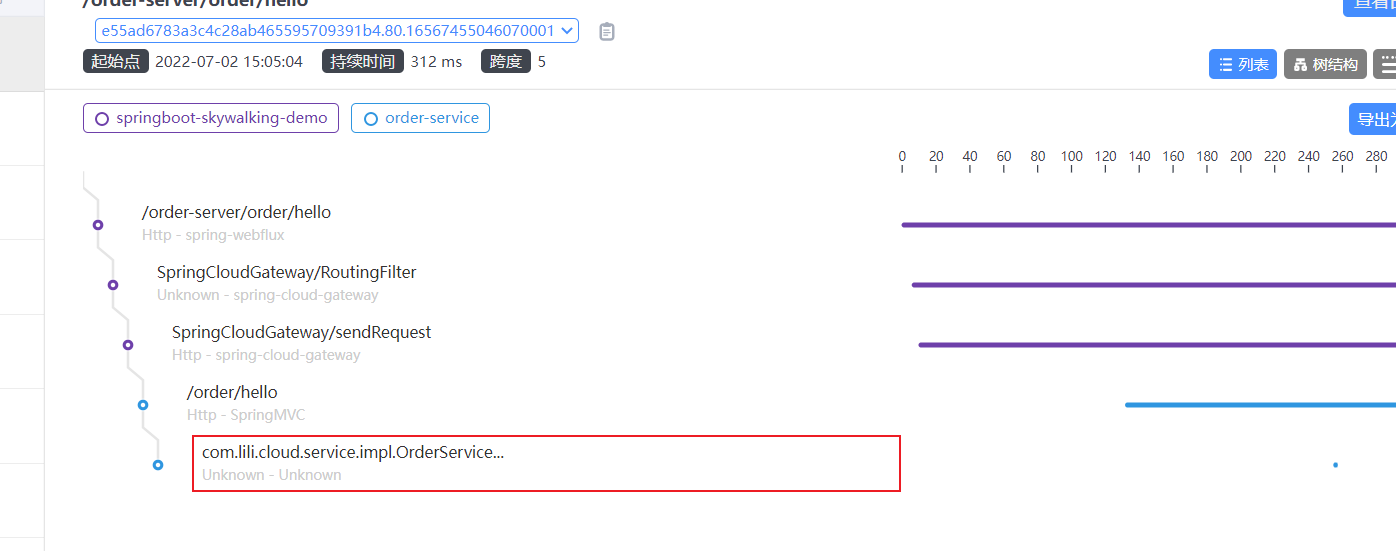Select the order-service tag

coord(420,118)
